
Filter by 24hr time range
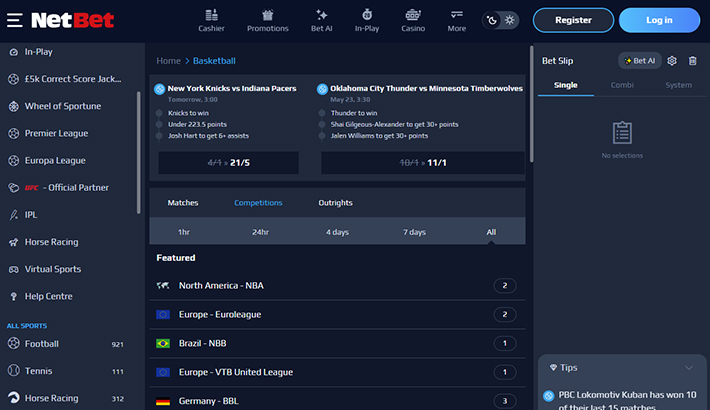[260, 232]
